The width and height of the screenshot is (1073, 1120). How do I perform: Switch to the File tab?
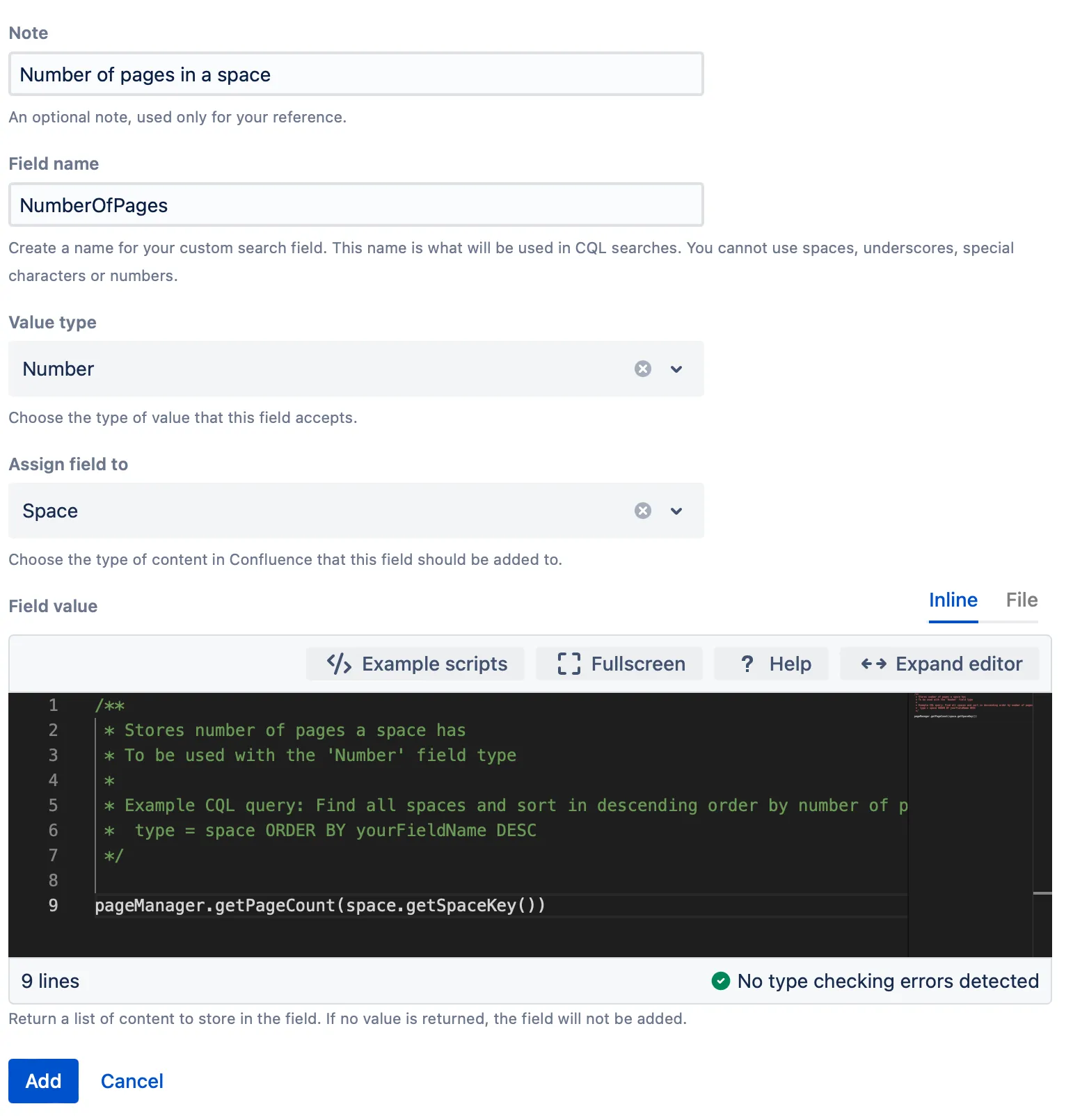point(1022,600)
